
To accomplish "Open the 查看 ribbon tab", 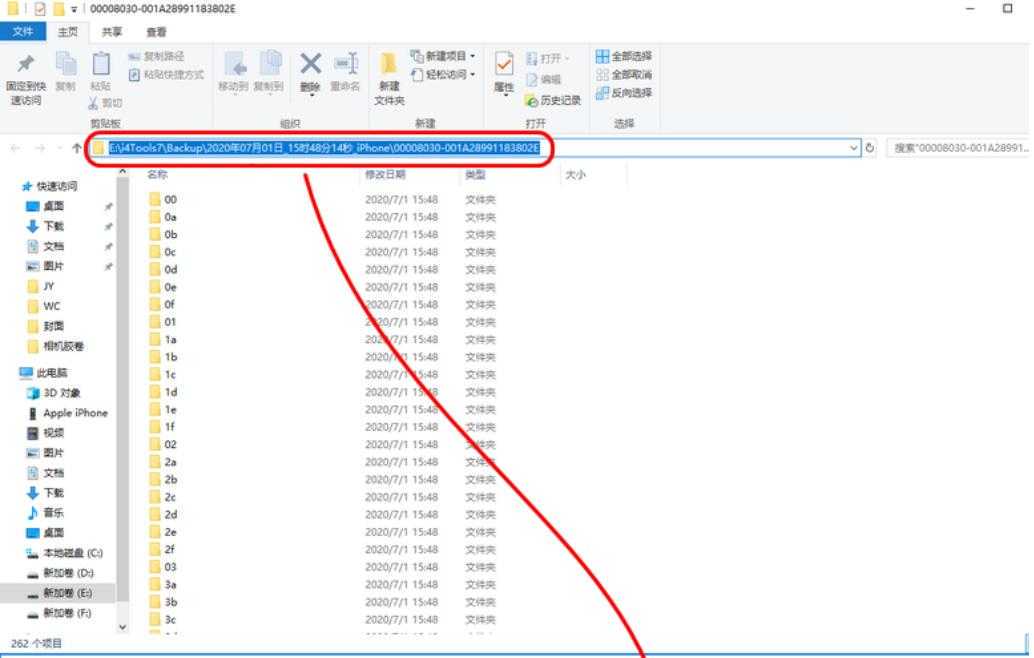I will (x=157, y=32).
